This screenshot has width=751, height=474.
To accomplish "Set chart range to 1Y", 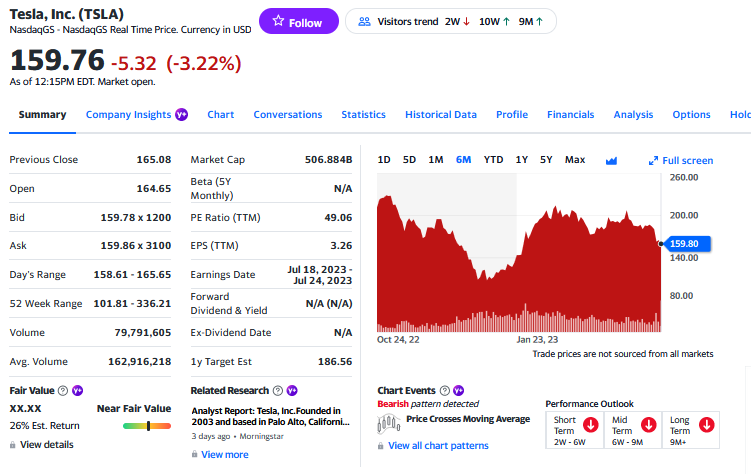I will click(522, 160).
